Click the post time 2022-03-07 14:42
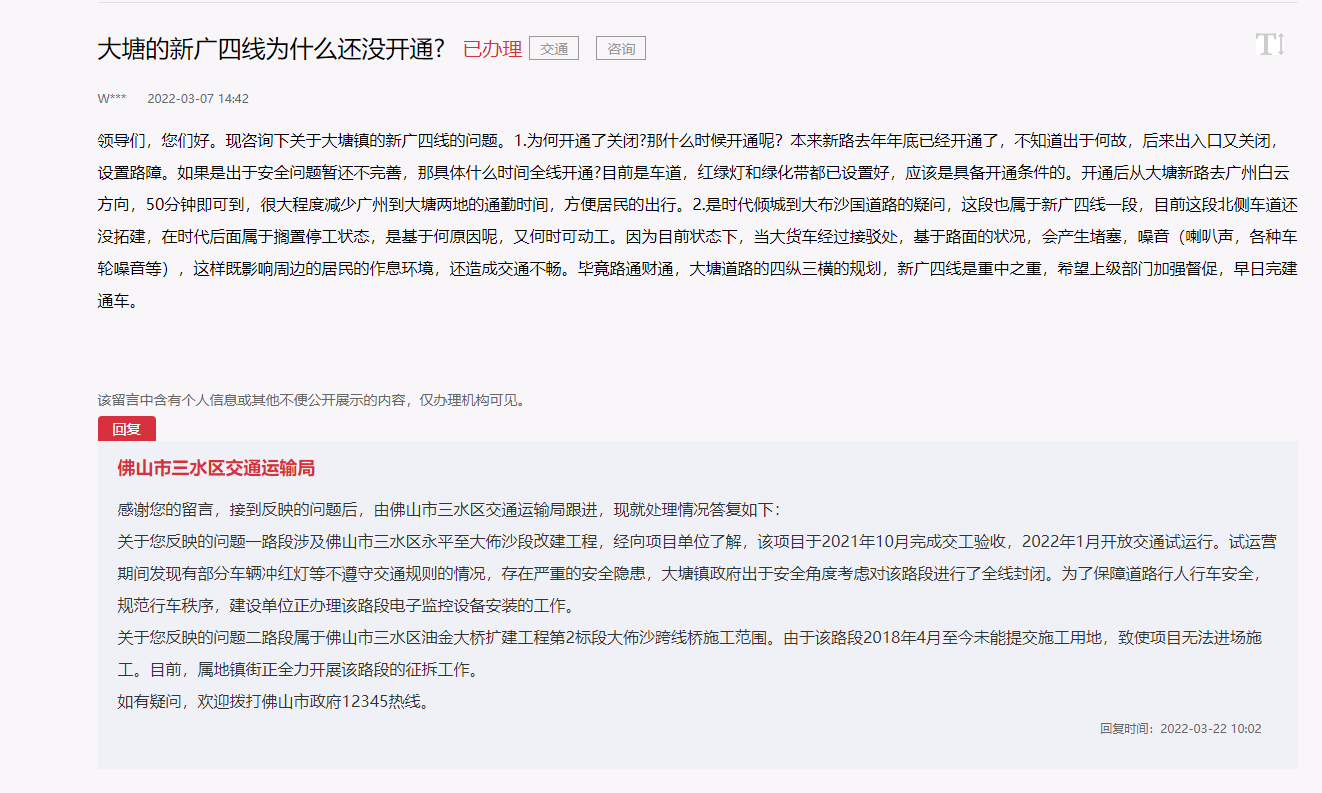The height and width of the screenshot is (793, 1322). (x=198, y=99)
